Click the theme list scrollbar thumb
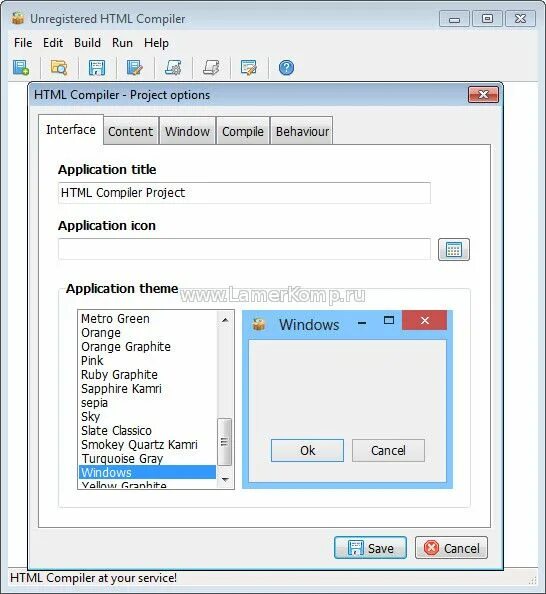 tap(225, 441)
